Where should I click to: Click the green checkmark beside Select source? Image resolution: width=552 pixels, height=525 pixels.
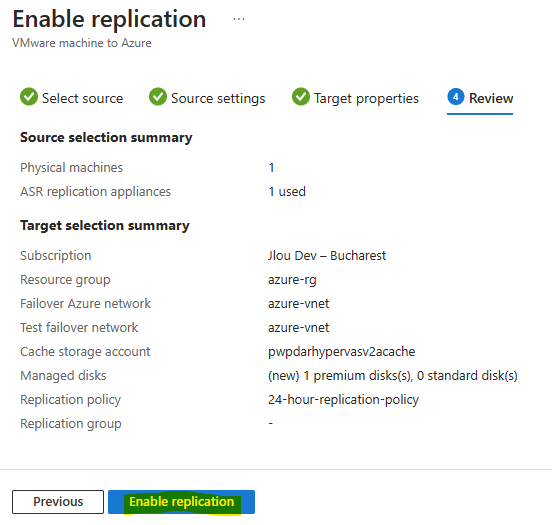click(x=29, y=96)
